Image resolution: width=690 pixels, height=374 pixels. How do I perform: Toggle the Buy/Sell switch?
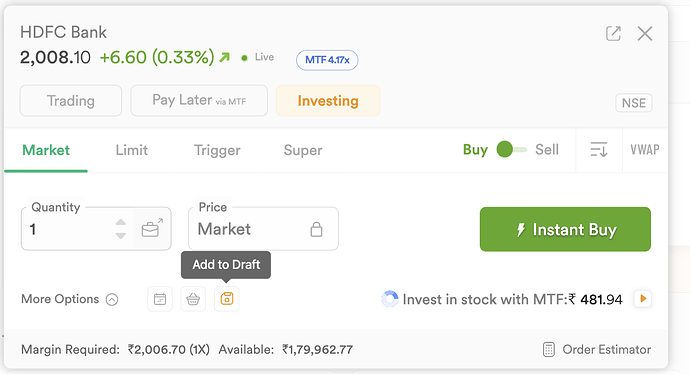[x=511, y=150]
